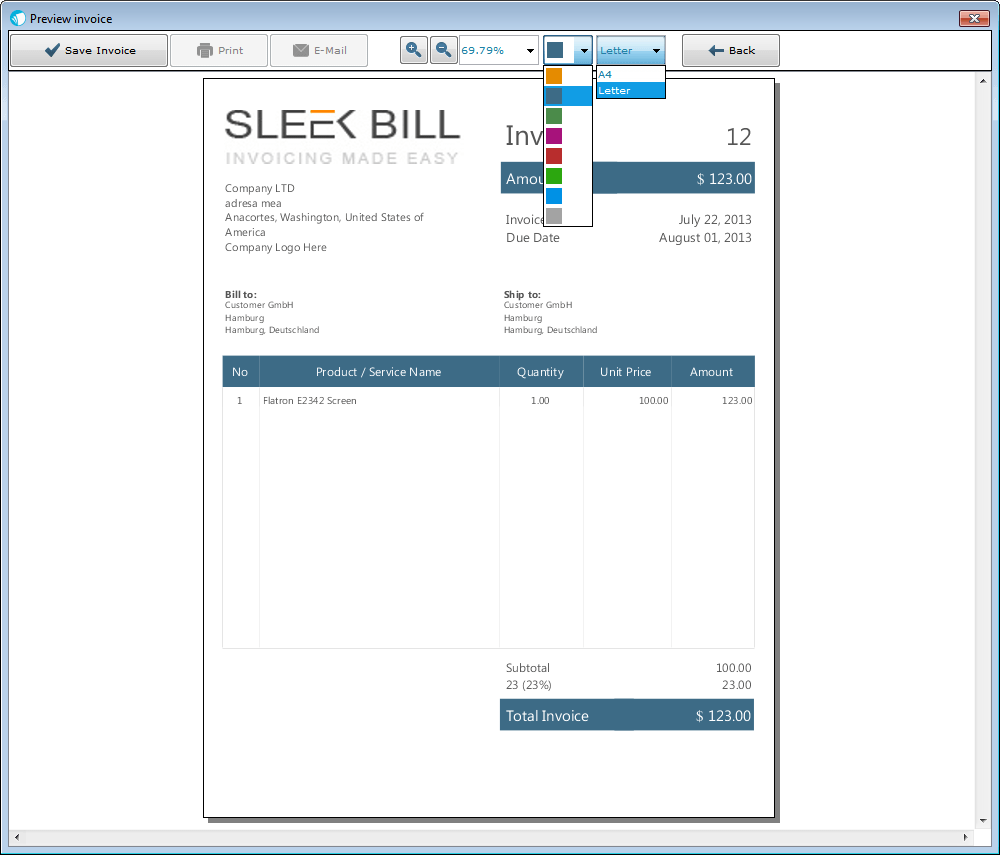Choose Letter from paper size list

(630, 91)
